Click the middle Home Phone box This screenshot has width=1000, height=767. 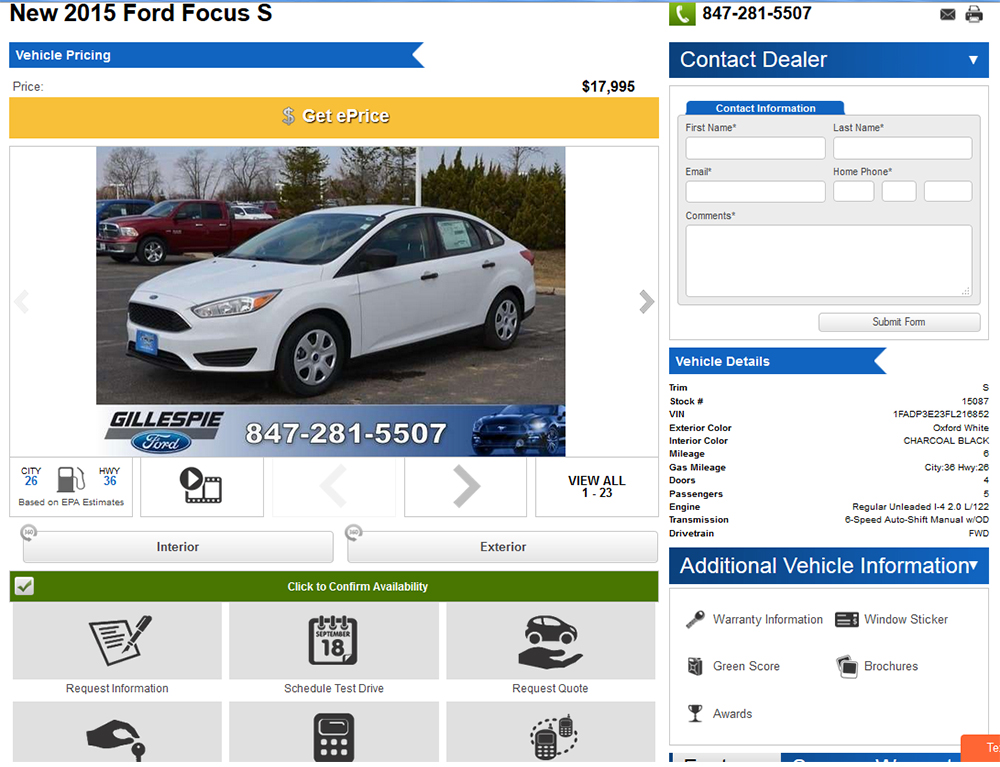(x=899, y=191)
